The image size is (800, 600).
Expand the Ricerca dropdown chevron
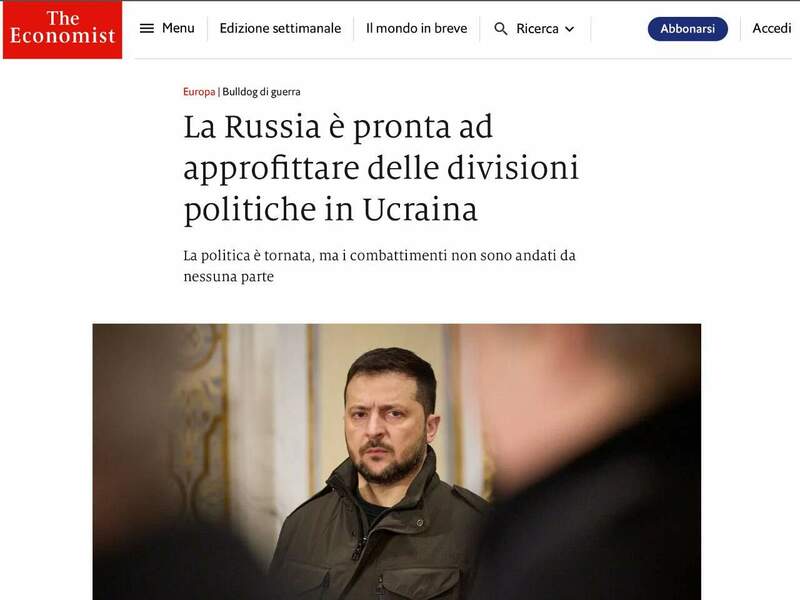[569, 29]
